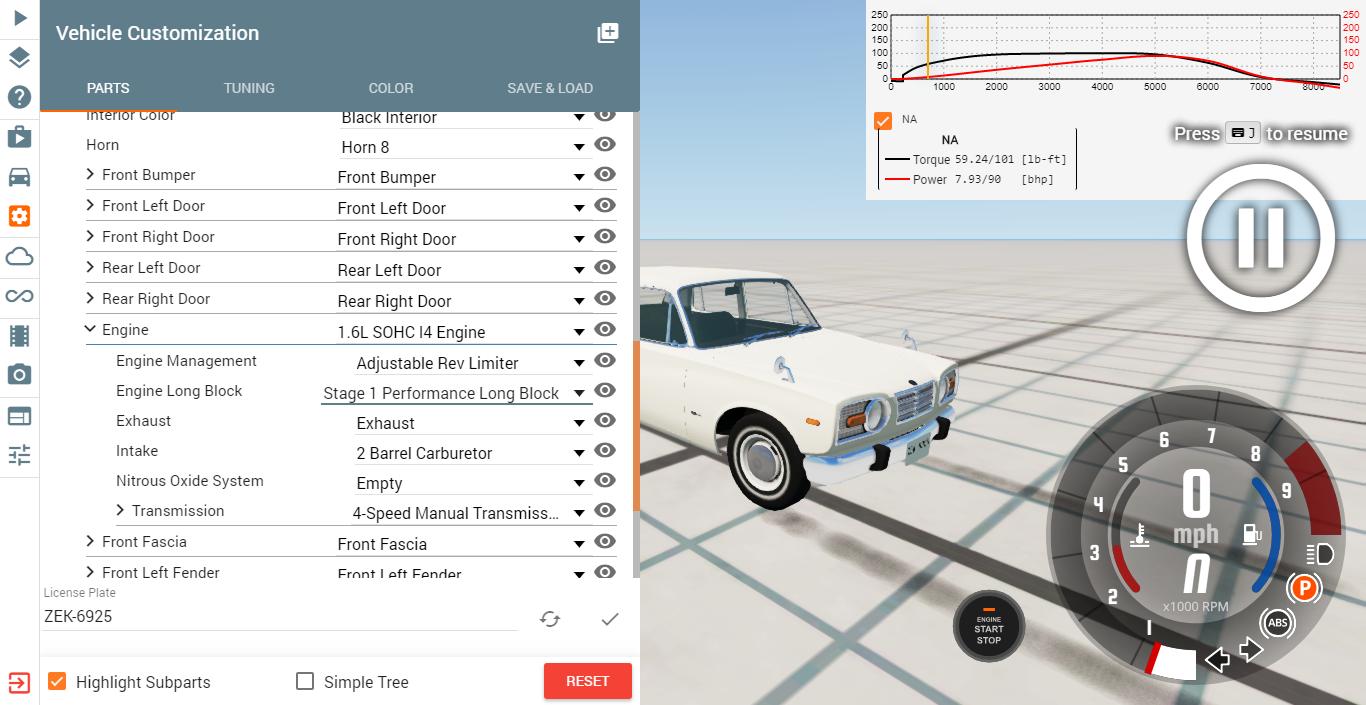Screen dimensions: 1366x705
Task: Switch to the PARTS tab
Action: pos(108,88)
